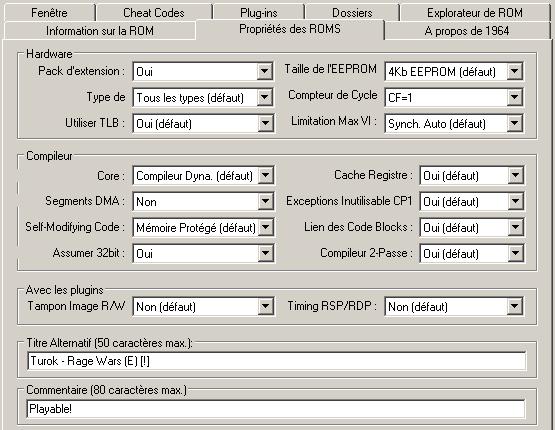Open the Compileur 2-Passe dropdown
This screenshot has width=555, height=430.
pyautogui.click(x=471, y=253)
